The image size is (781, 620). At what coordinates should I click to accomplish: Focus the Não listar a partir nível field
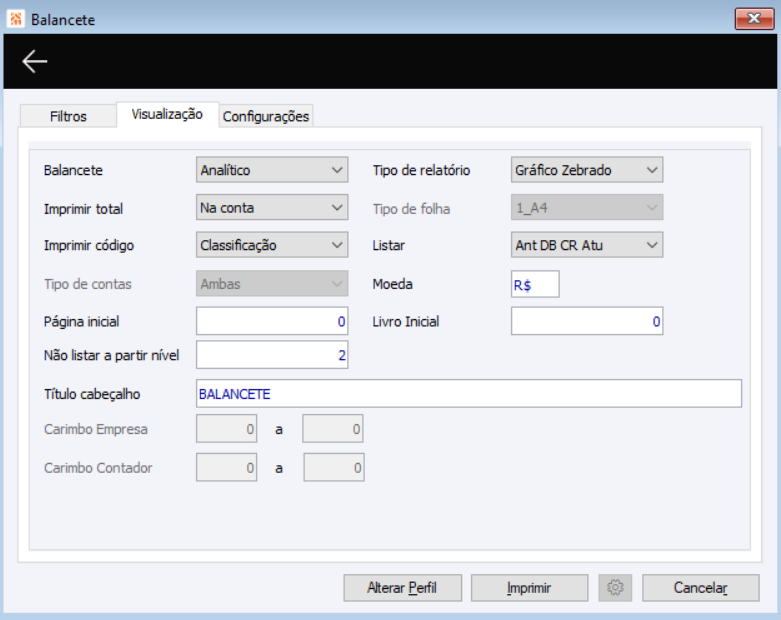point(272,355)
